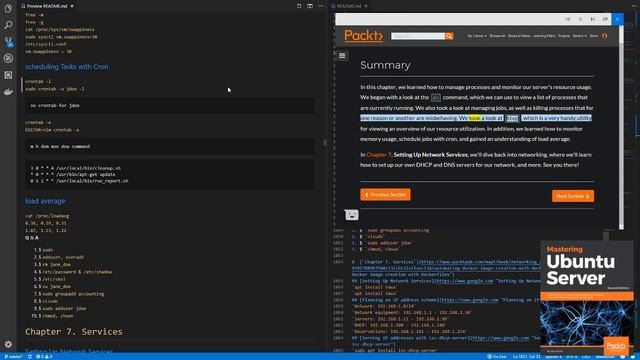
Task: Go to Next Section
Action: tap(573, 196)
